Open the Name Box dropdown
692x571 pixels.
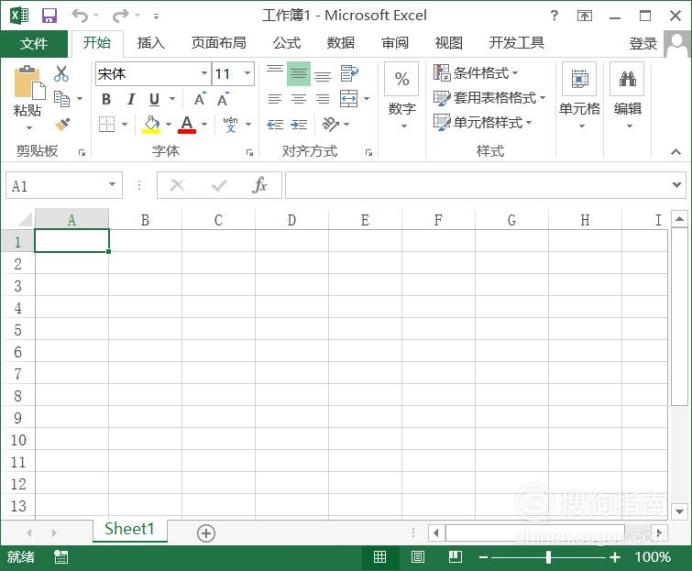tap(113, 184)
